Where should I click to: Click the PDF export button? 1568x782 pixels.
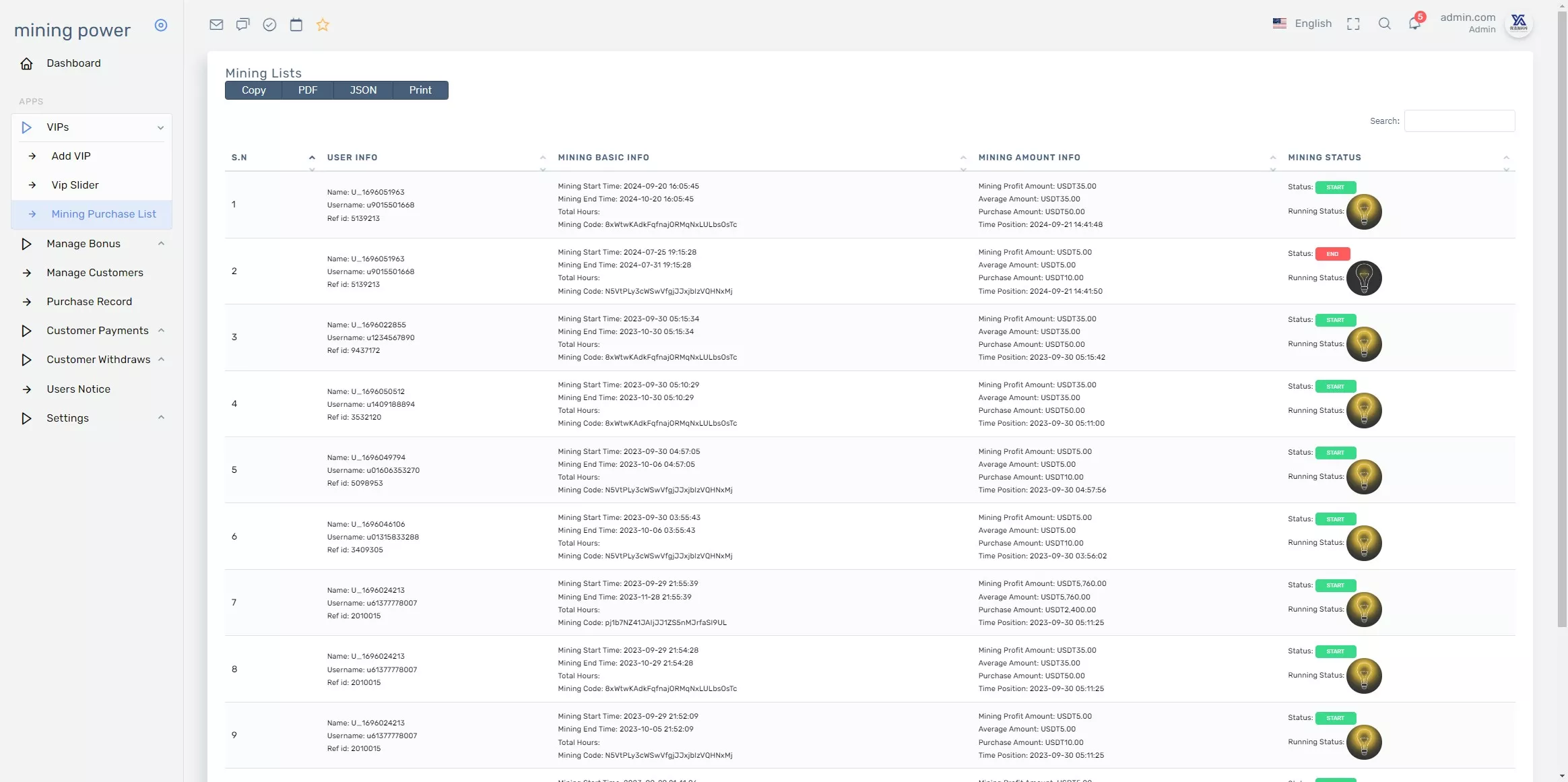pyautogui.click(x=307, y=90)
